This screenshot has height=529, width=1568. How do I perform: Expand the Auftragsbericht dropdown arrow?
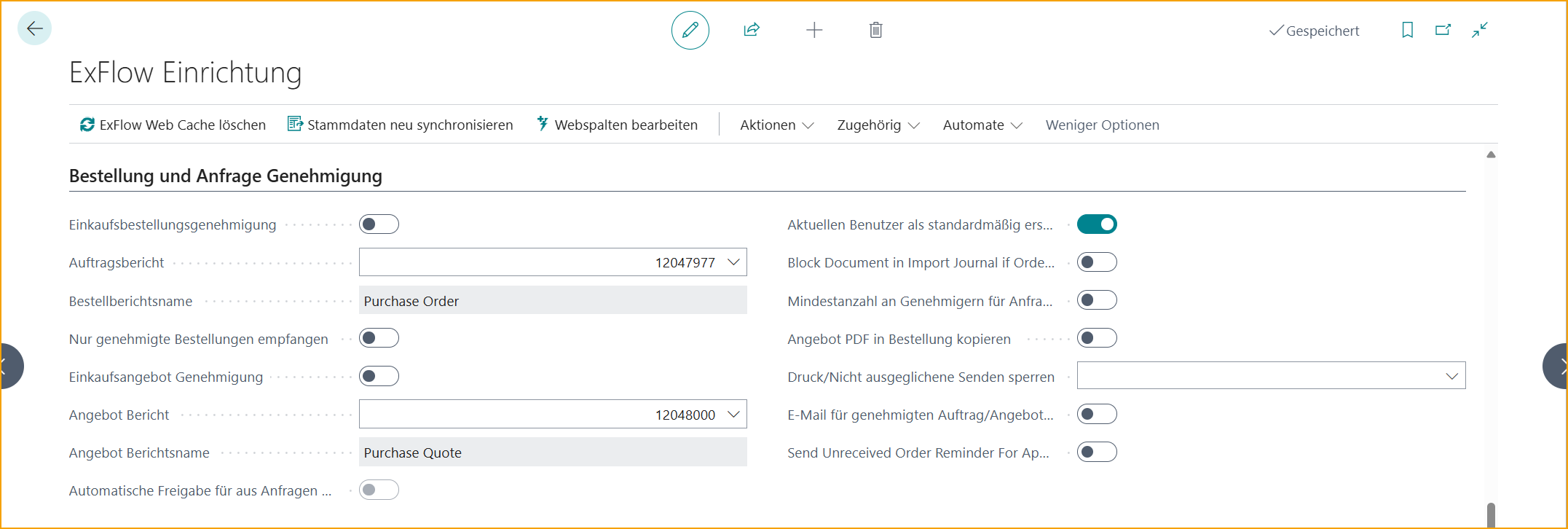(733, 262)
